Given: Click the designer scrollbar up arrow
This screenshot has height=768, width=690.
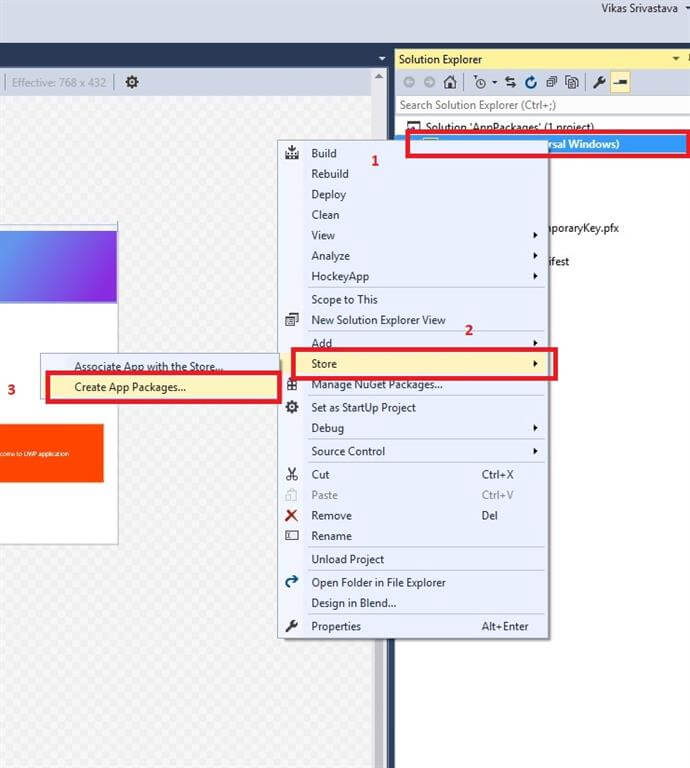Looking at the screenshot, I should (379, 76).
